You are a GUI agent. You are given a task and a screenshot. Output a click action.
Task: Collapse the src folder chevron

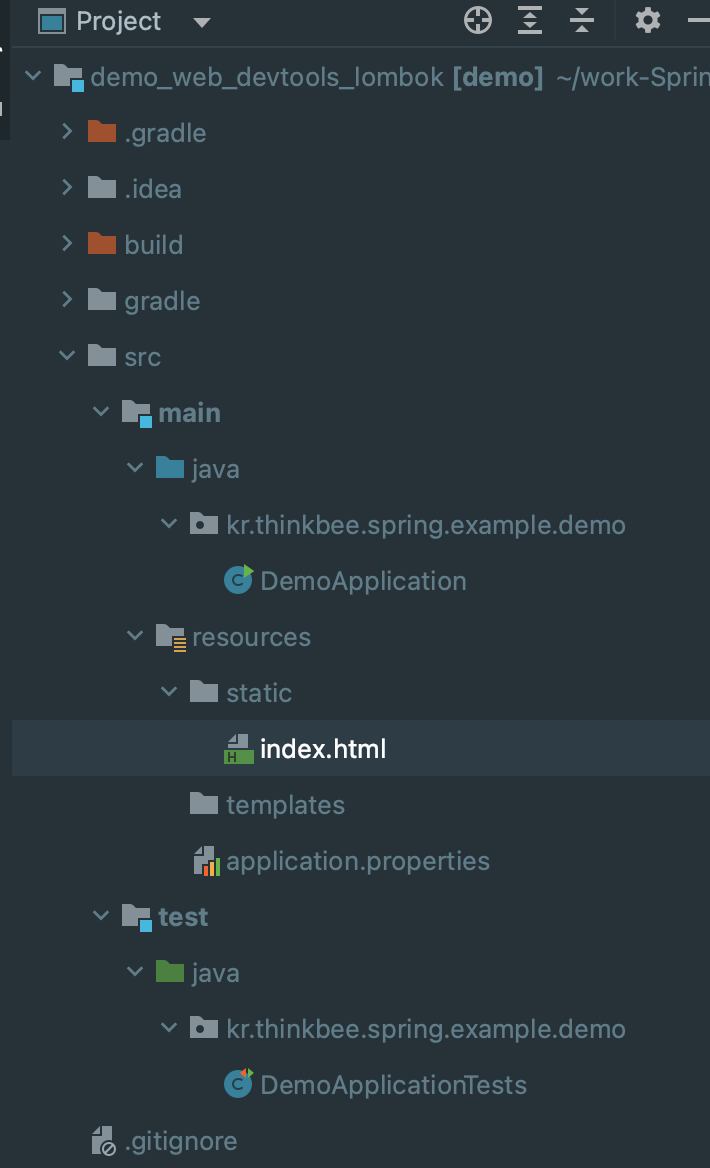pyautogui.click(x=67, y=356)
